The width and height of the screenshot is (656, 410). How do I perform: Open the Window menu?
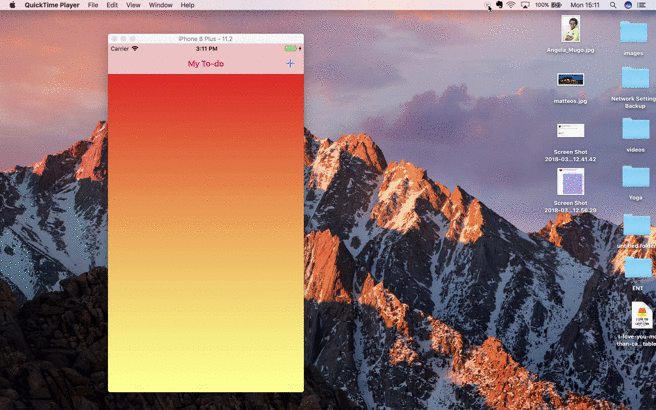click(161, 5)
